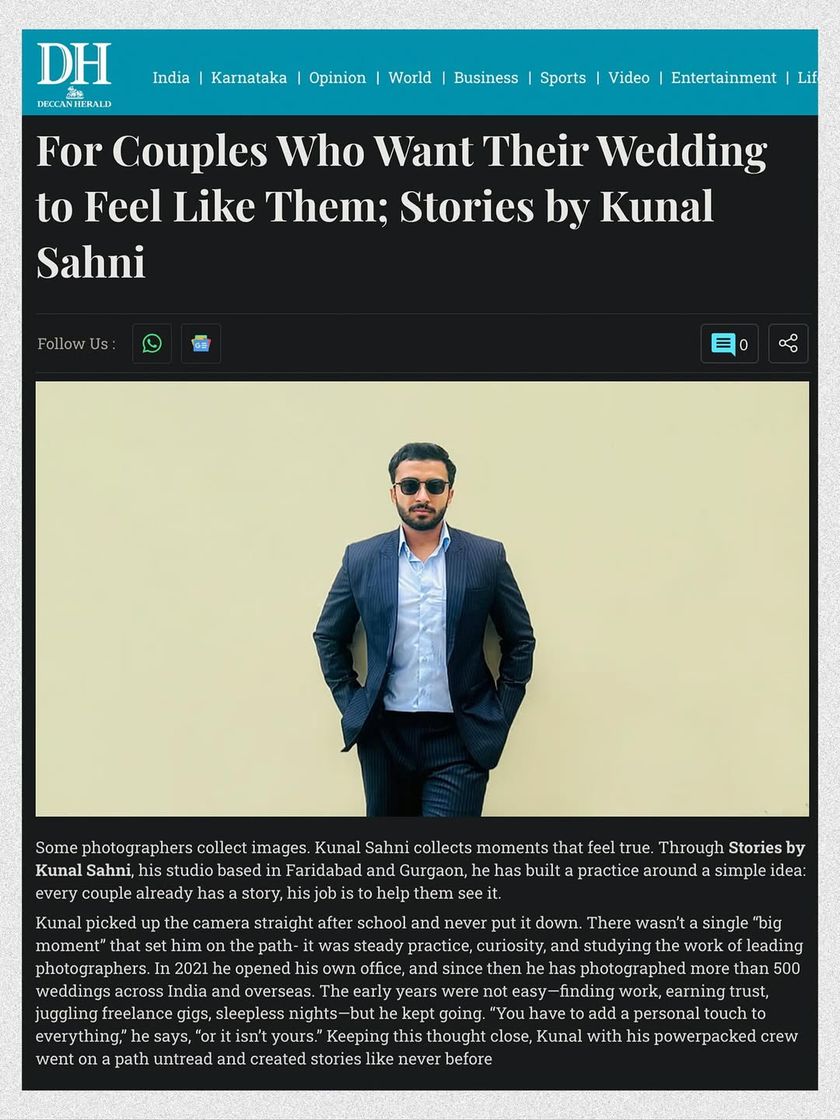This screenshot has width=840, height=1120.
Task: Open the Sports section
Action: pyautogui.click(x=563, y=78)
